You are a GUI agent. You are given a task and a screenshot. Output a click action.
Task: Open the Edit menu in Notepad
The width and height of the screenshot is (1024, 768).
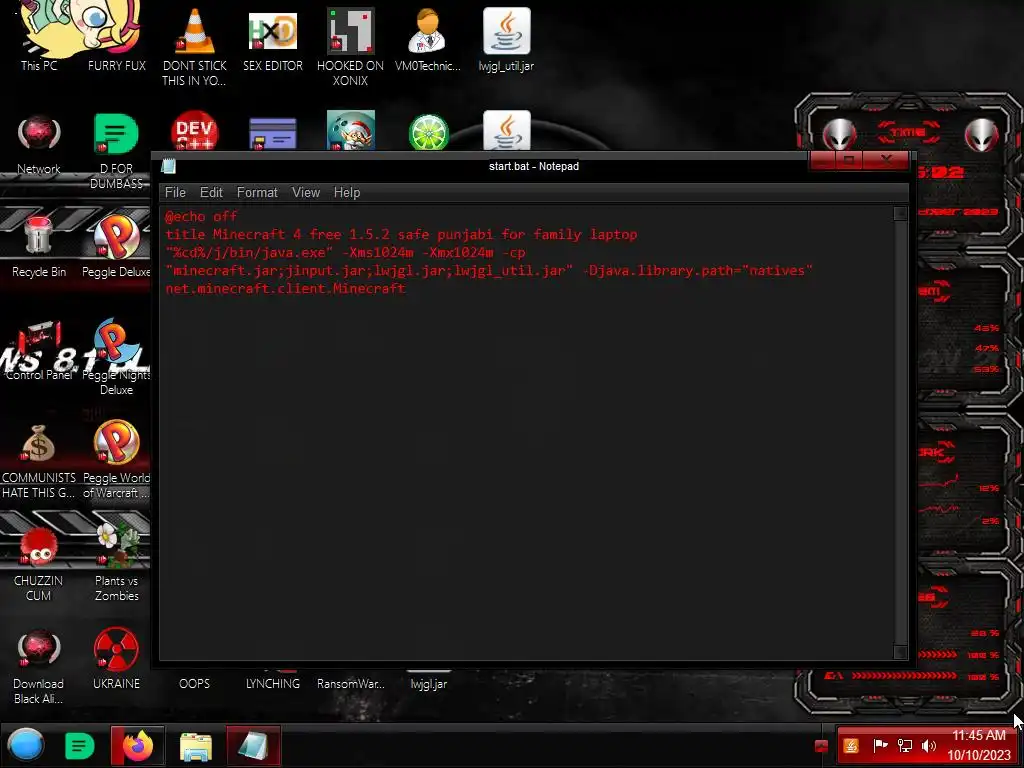click(211, 193)
